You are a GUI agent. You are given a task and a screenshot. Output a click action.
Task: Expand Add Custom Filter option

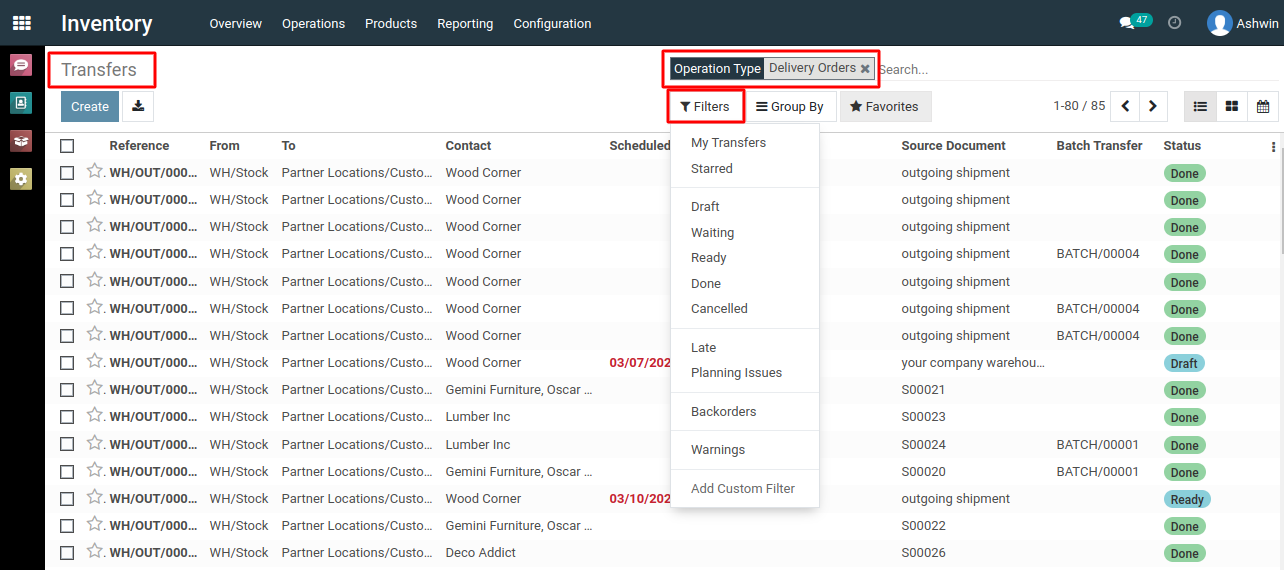(x=743, y=489)
